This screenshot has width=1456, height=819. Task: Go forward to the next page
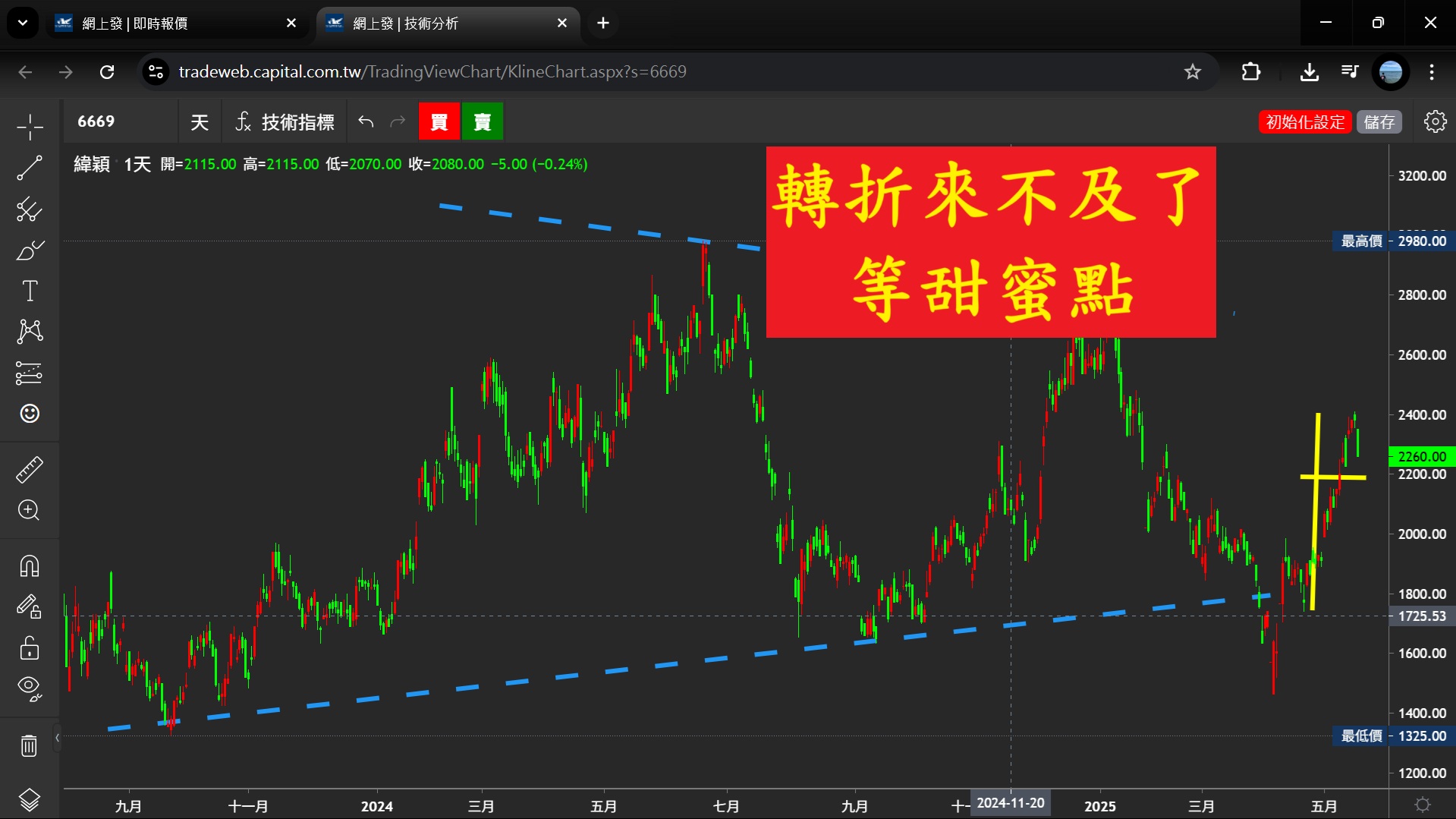(x=66, y=72)
